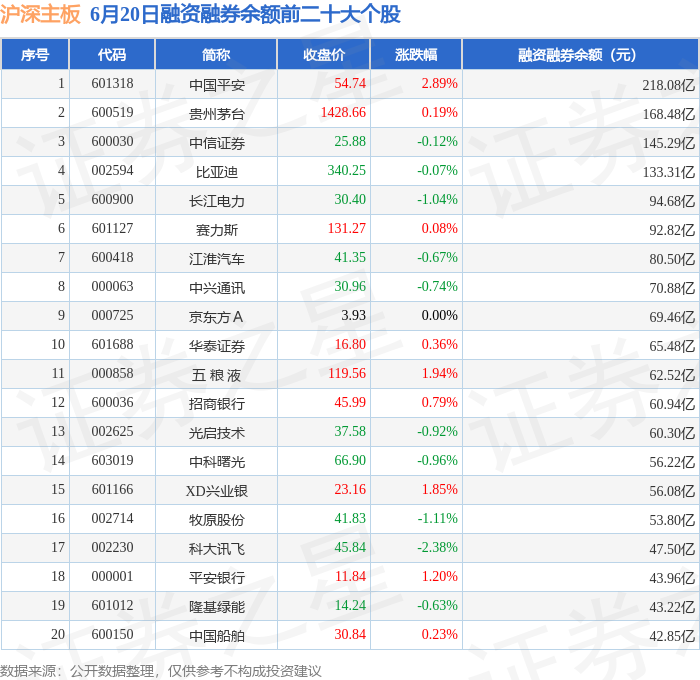Click stock name 牧原股份
Screen dimensions: 700x680
[x=217, y=520]
